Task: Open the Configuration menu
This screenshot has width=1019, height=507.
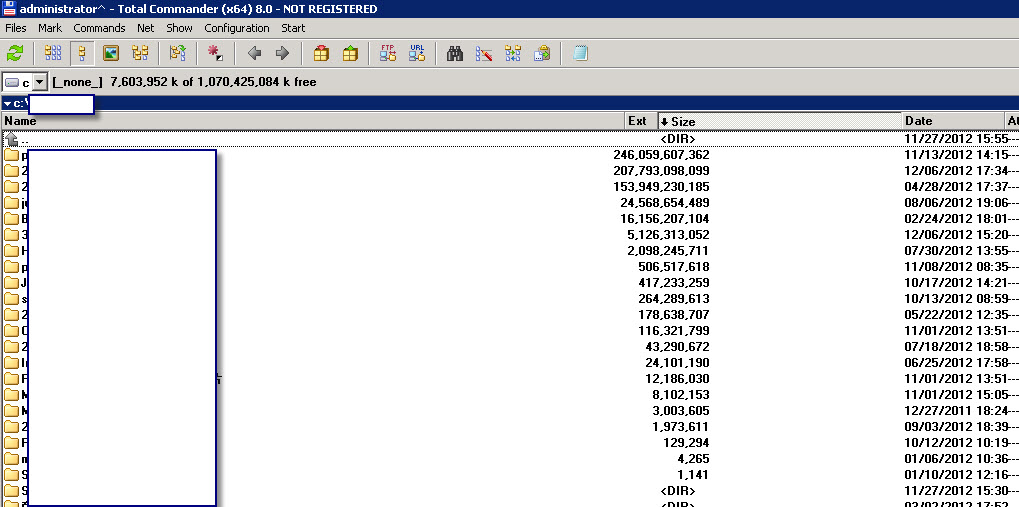Action: click(x=237, y=28)
